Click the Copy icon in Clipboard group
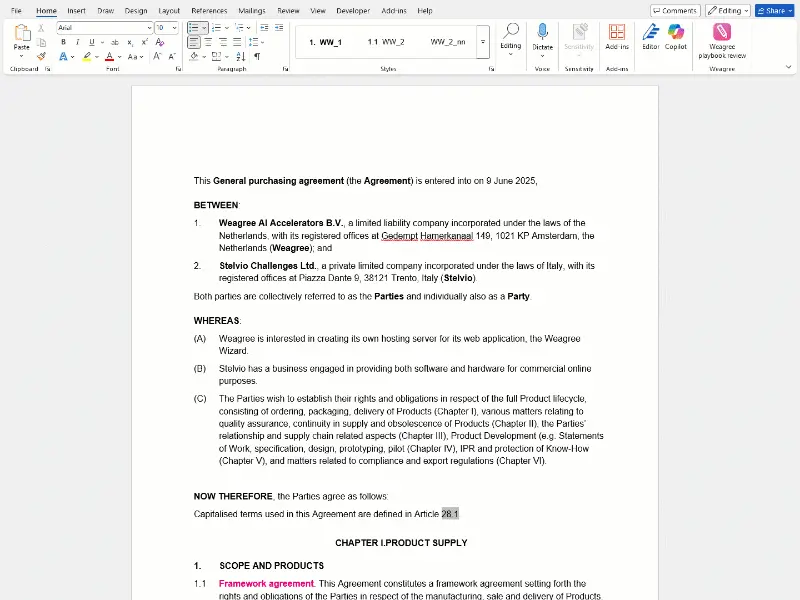The height and width of the screenshot is (600, 800). pyautogui.click(x=41, y=42)
